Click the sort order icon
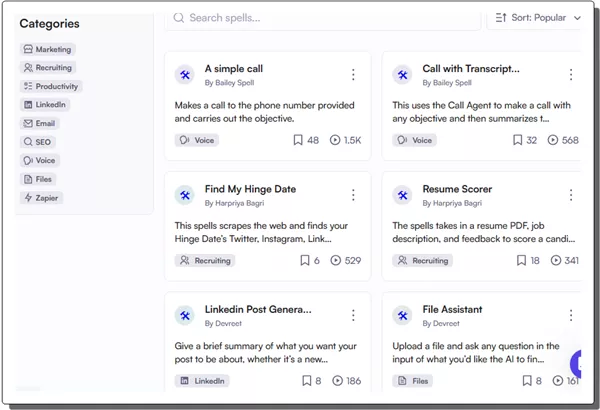The height and width of the screenshot is (410, 600). point(501,18)
